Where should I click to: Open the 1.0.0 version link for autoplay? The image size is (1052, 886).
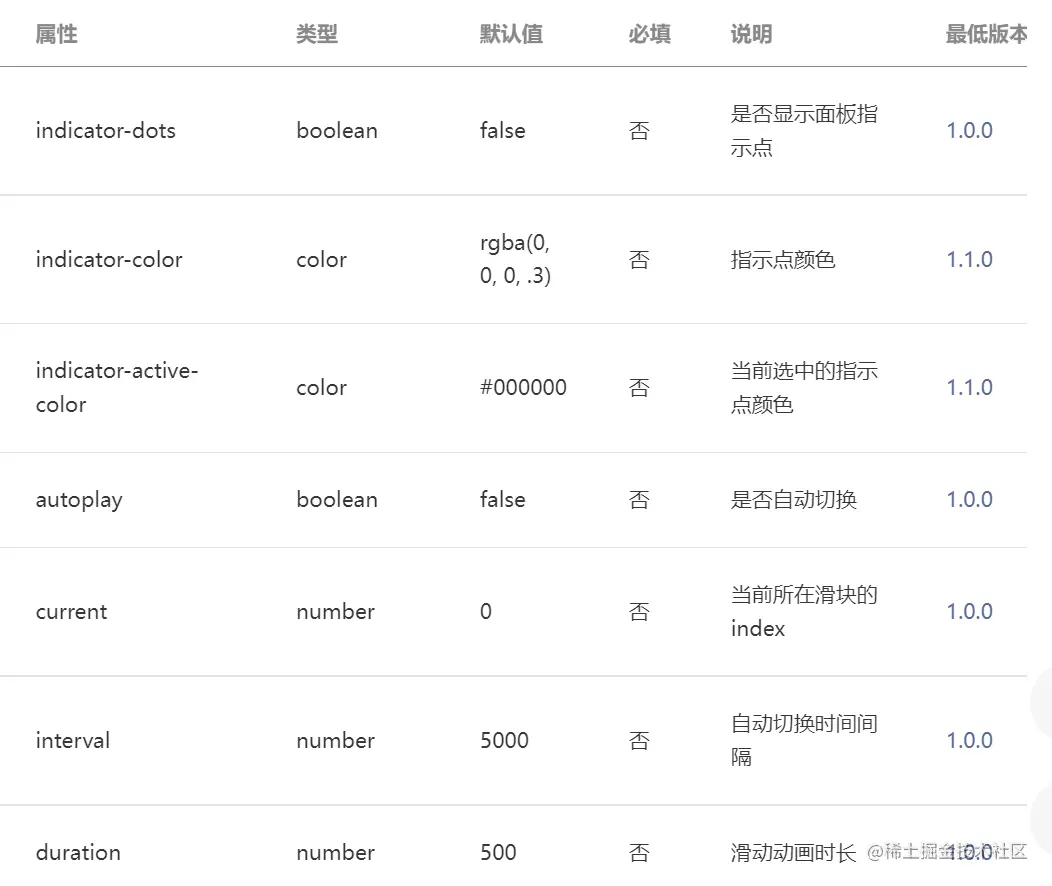coord(969,499)
